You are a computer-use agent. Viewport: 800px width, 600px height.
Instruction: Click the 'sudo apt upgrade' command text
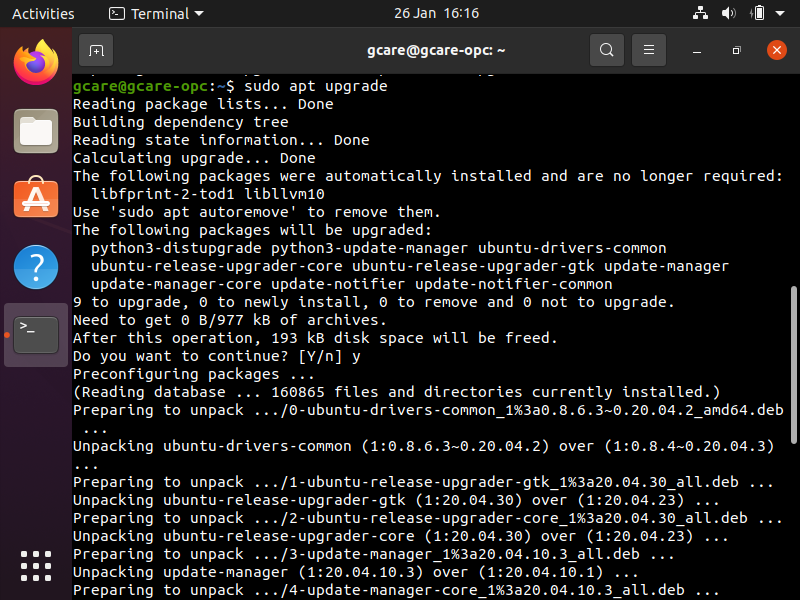[x=316, y=86]
